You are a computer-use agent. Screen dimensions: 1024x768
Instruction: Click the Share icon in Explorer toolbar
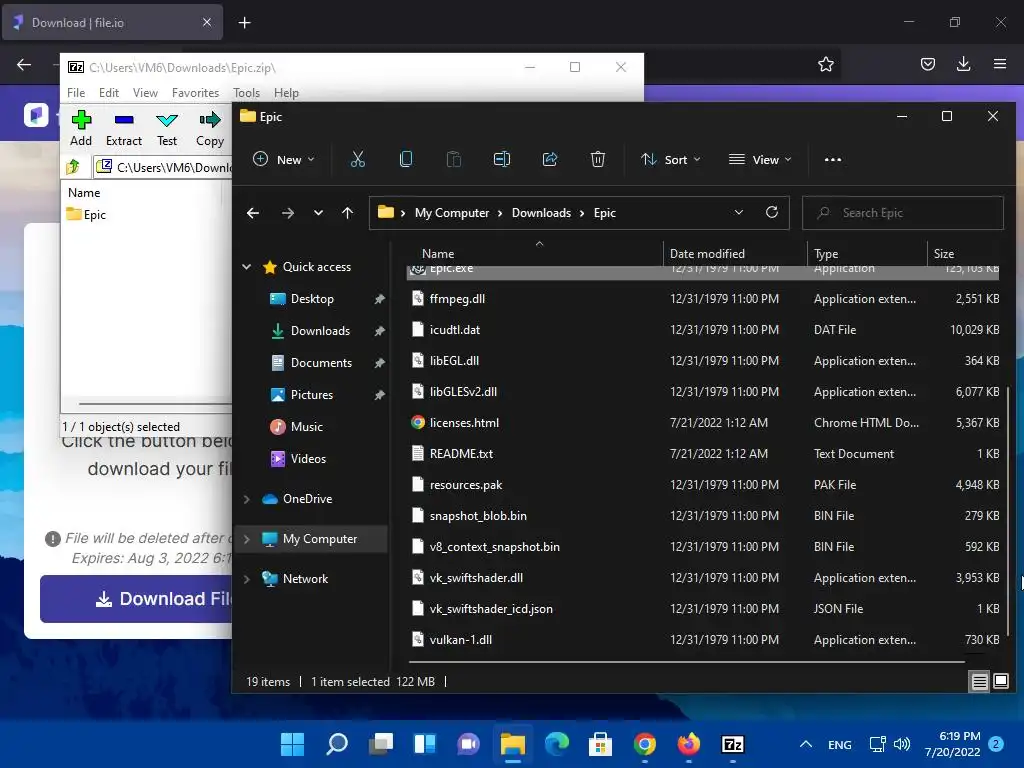coord(550,159)
